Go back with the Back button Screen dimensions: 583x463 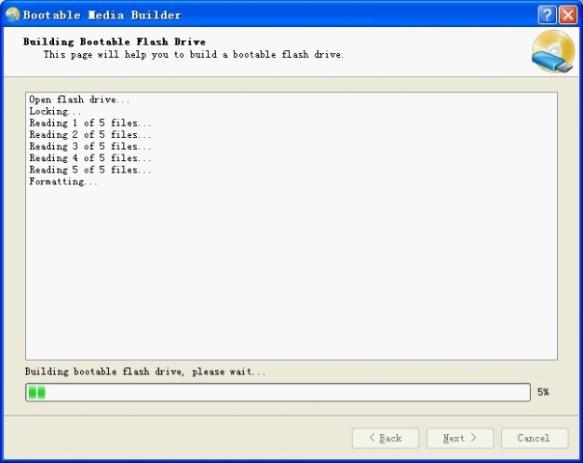pyautogui.click(x=385, y=438)
